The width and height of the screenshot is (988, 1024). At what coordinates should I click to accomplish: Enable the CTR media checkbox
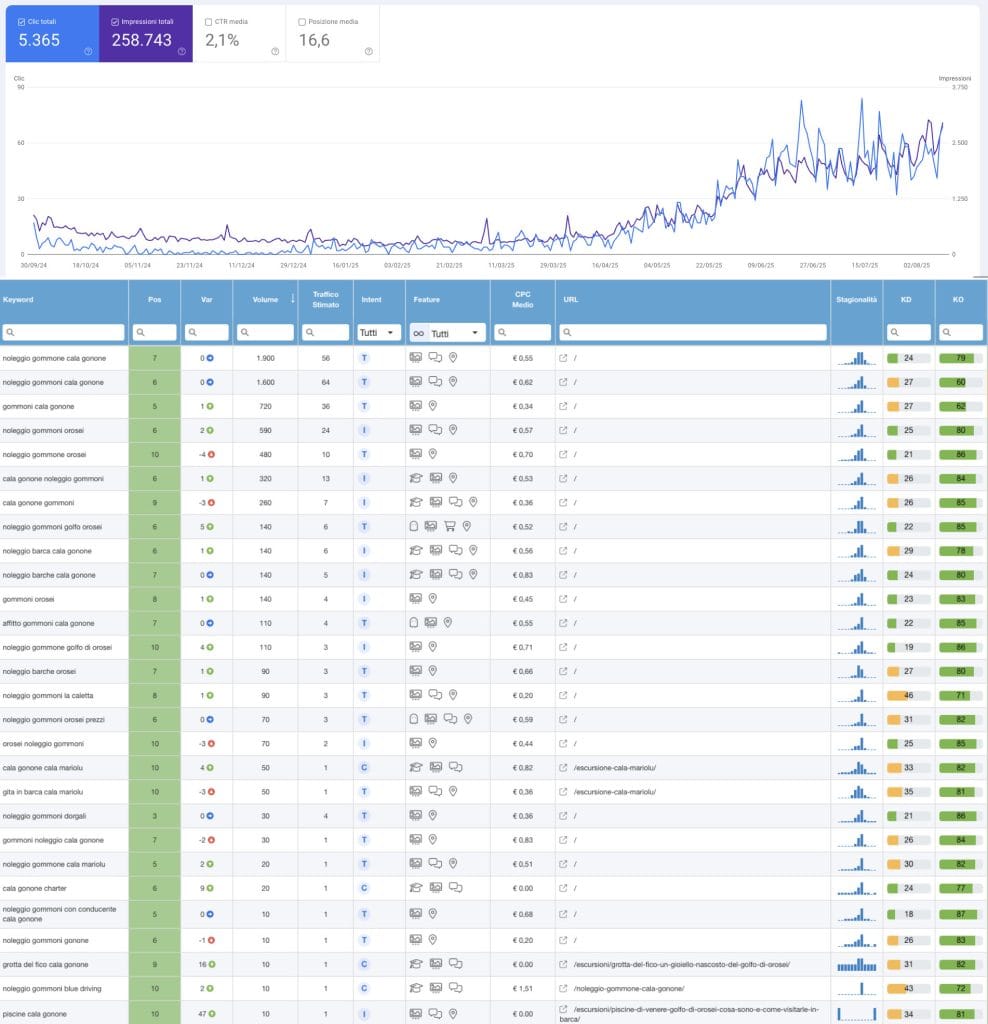point(208,22)
